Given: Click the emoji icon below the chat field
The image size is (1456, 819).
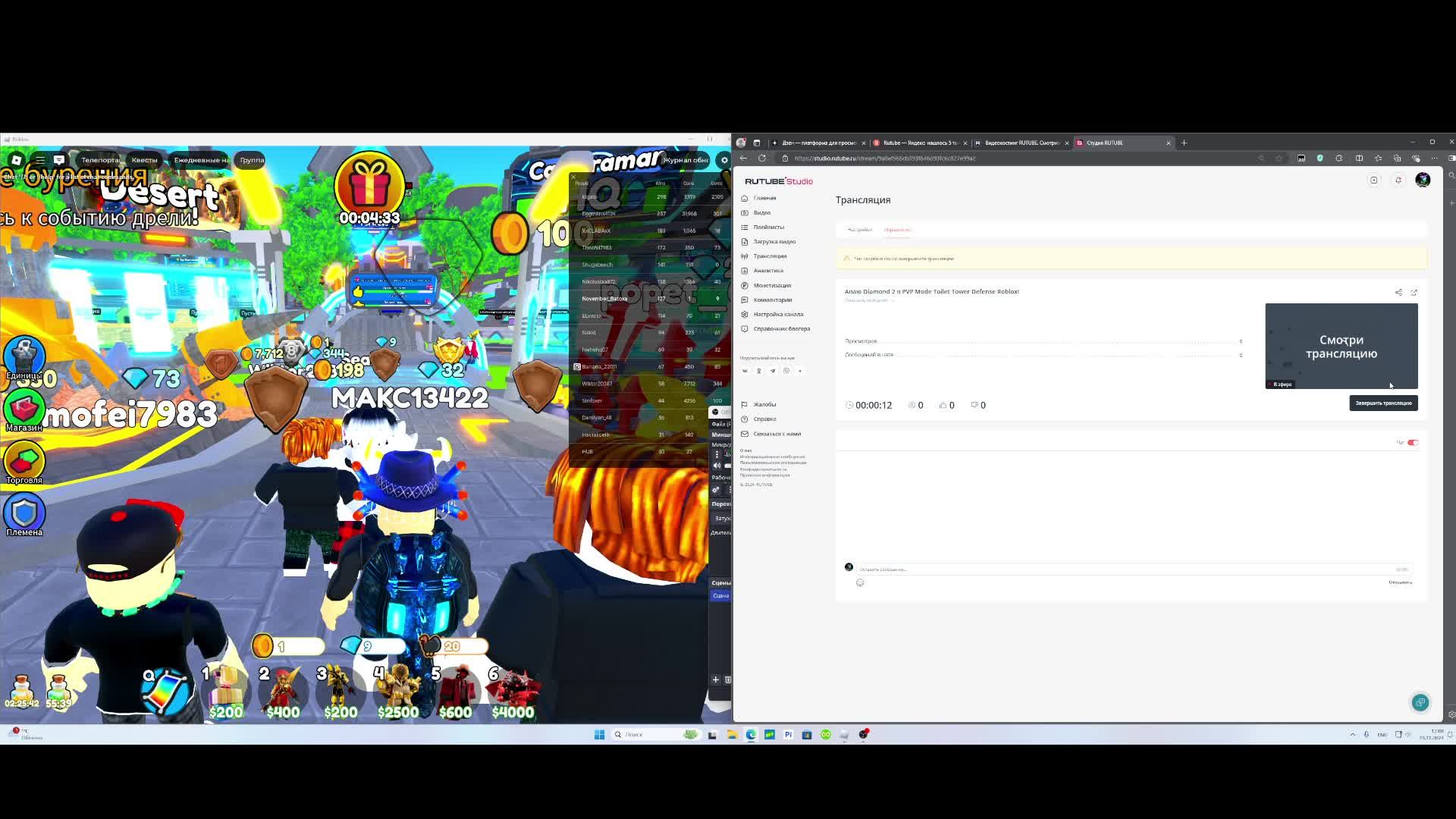Looking at the screenshot, I should tap(860, 582).
